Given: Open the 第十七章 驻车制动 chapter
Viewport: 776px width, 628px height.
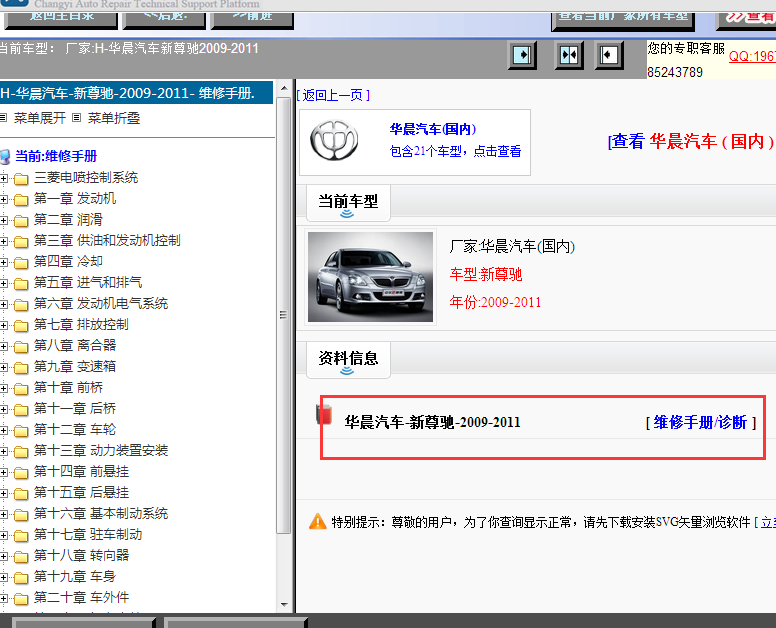Looking at the screenshot, I should 88,534.
